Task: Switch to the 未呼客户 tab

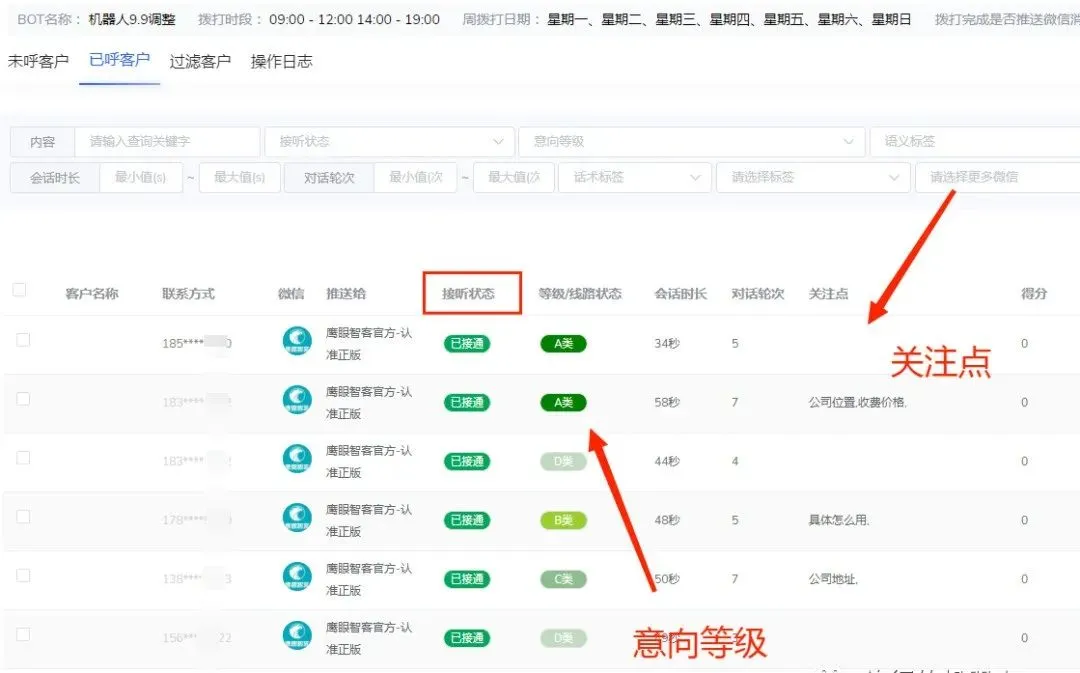Action: pyautogui.click(x=39, y=61)
